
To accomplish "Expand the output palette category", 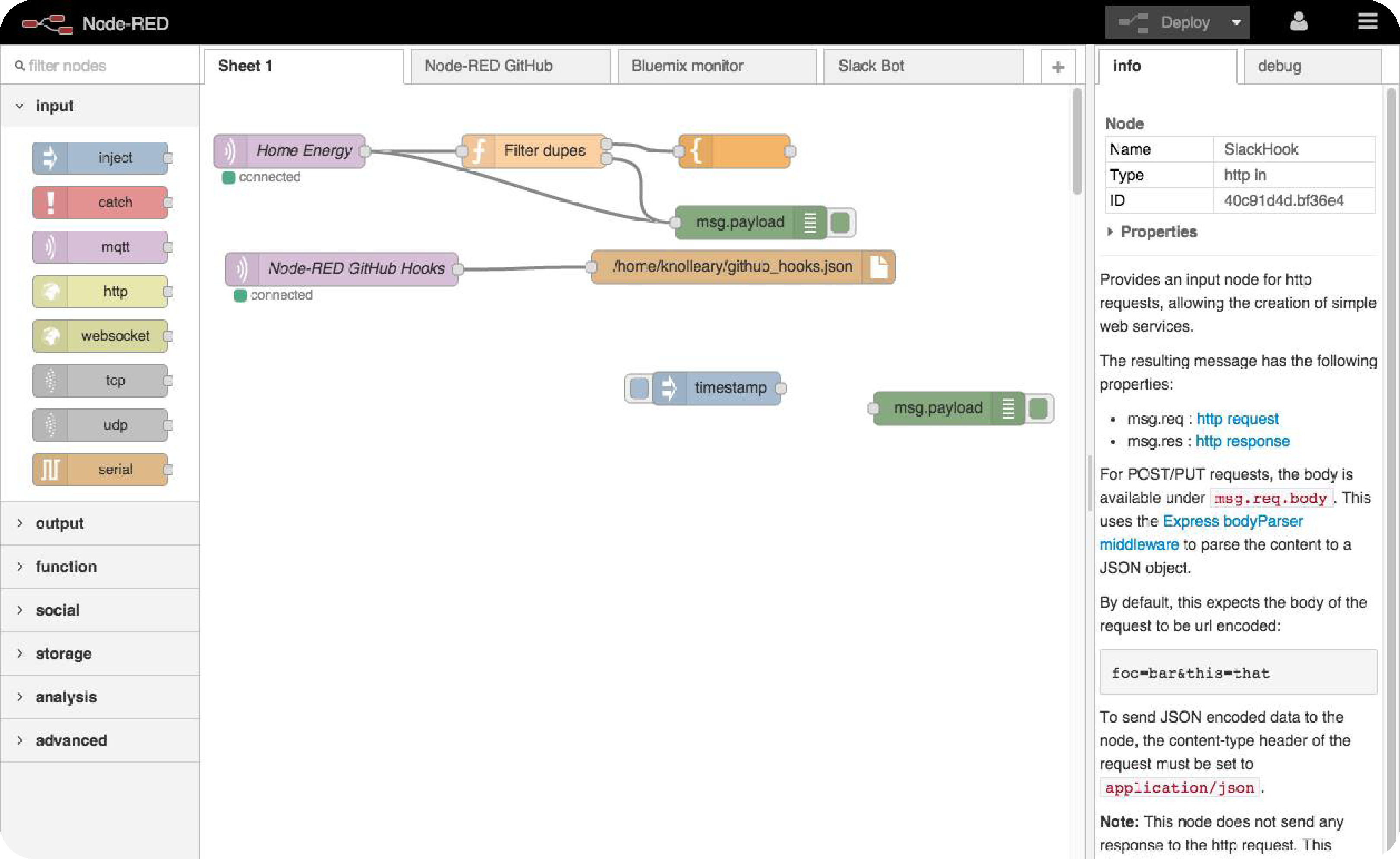I will click(59, 523).
